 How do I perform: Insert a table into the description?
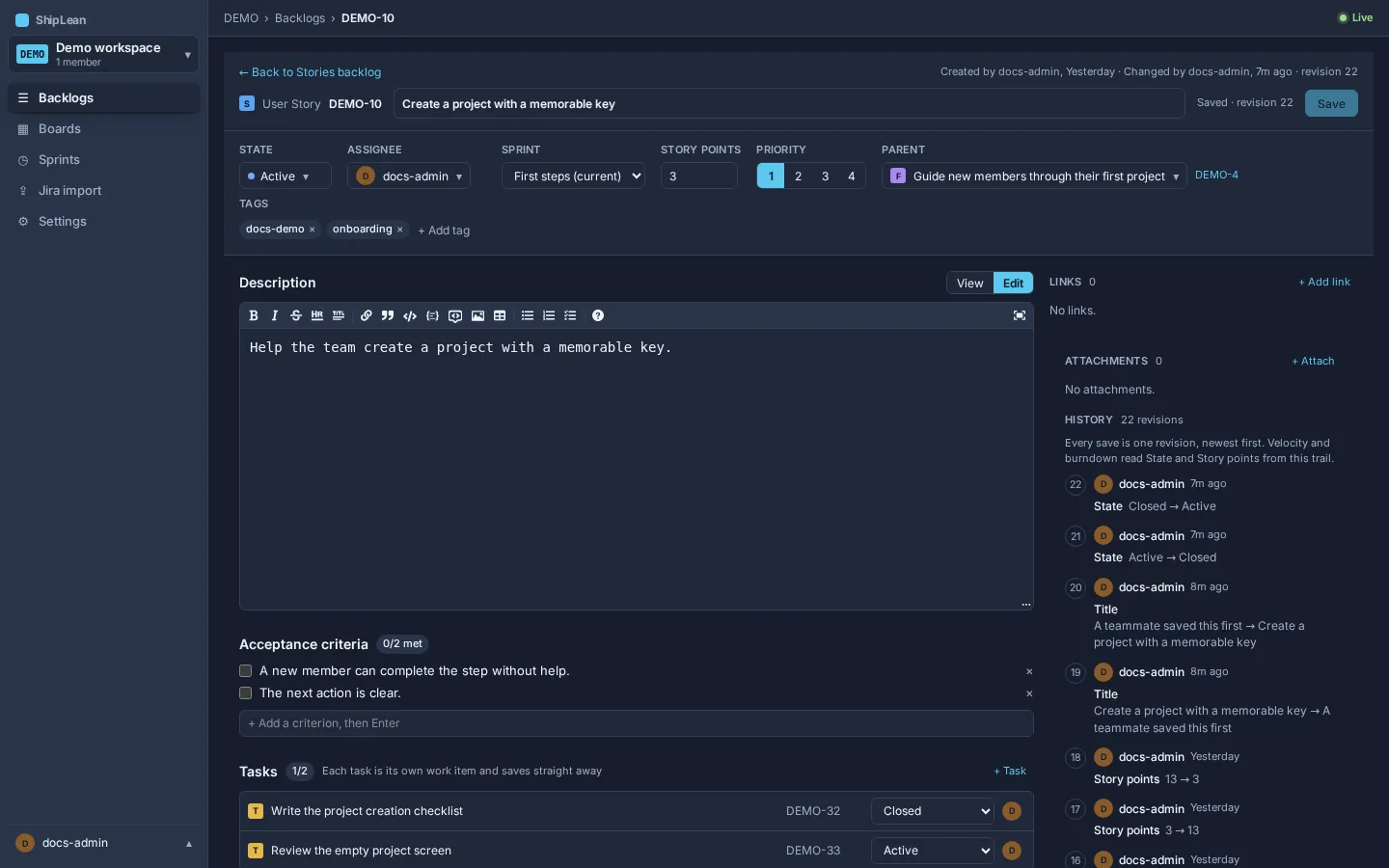pyautogui.click(x=500, y=315)
